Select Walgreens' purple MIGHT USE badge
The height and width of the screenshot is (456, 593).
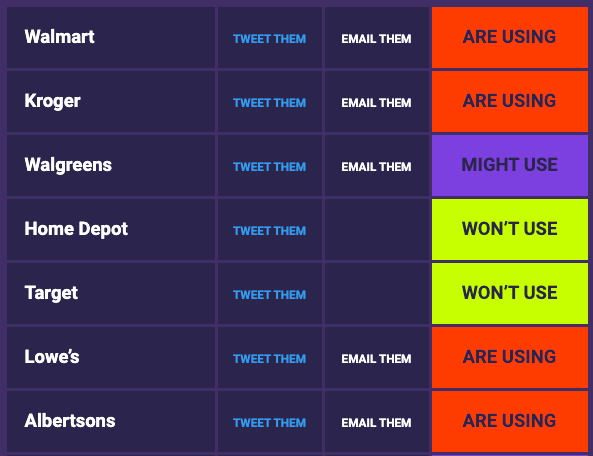pos(510,165)
